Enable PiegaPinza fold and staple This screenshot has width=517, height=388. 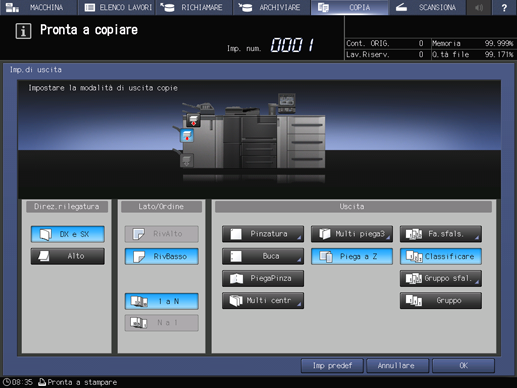(x=263, y=278)
